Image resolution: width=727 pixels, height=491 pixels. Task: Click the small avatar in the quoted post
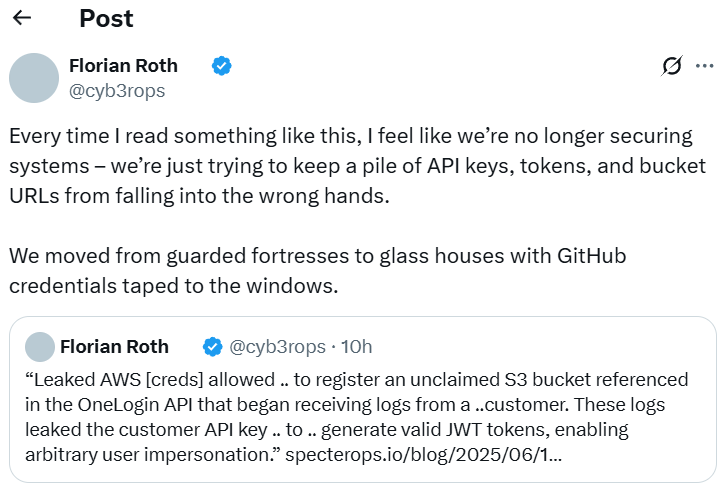pyautogui.click(x=40, y=347)
